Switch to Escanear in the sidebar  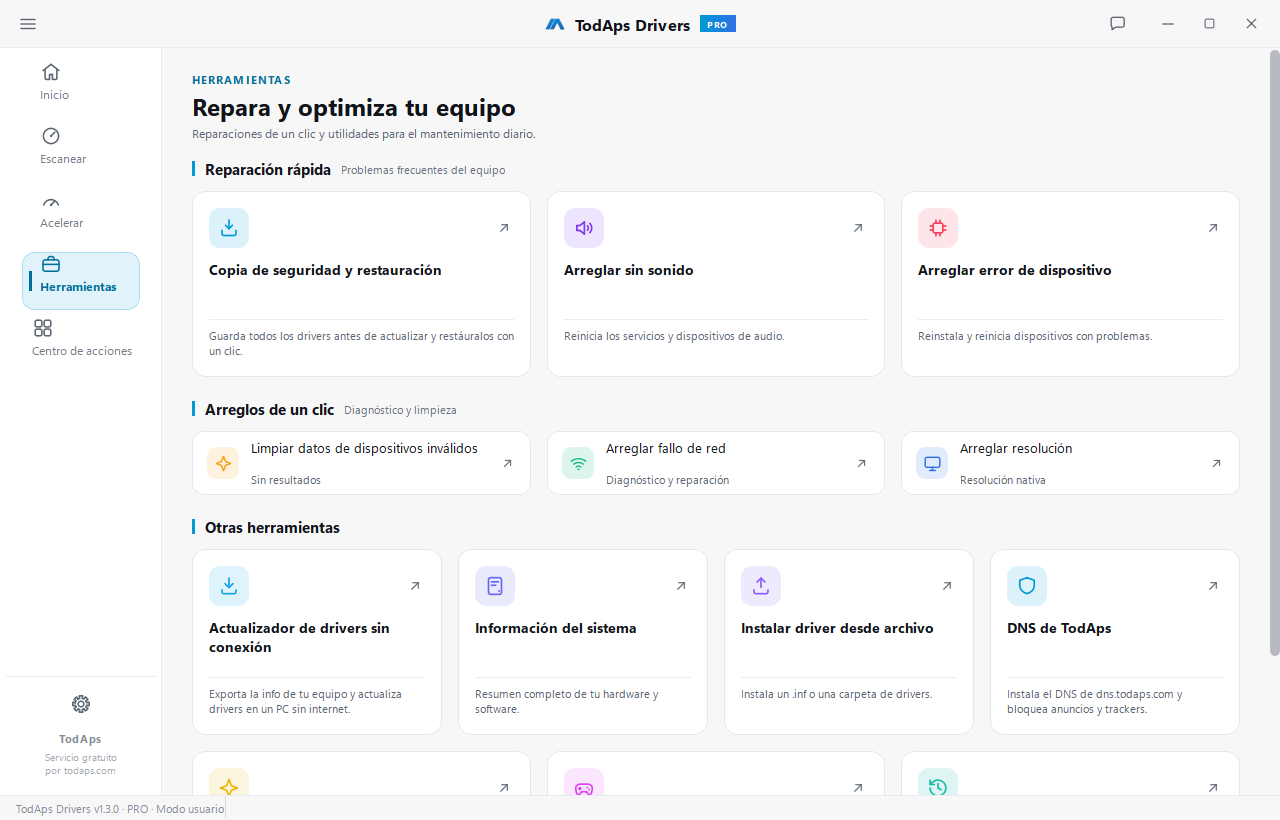click(x=63, y=146)
